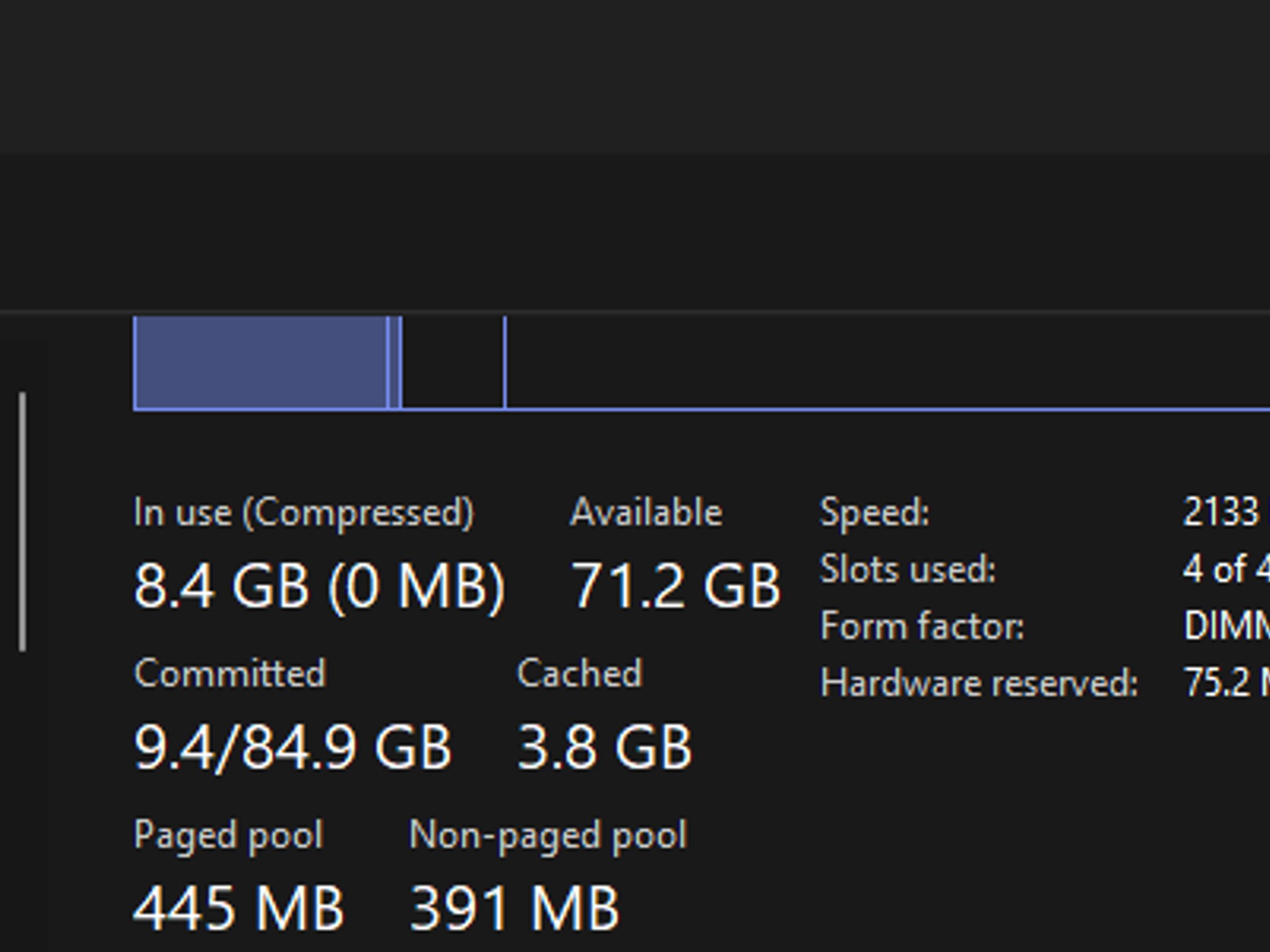Click the "Slots used:" label
1270x952 pixels.
pos(908,569)
